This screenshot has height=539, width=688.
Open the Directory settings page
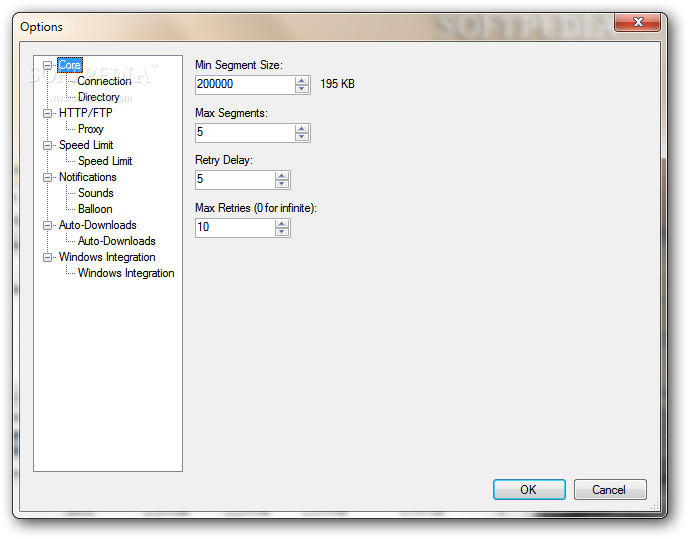pos(99,97)
